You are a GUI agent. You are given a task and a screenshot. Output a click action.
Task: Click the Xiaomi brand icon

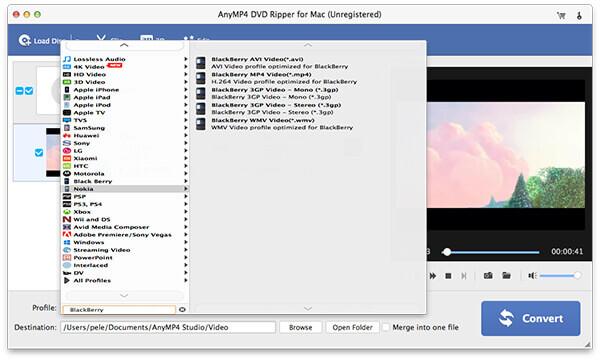pyautogui.click(x=67, y=158)
